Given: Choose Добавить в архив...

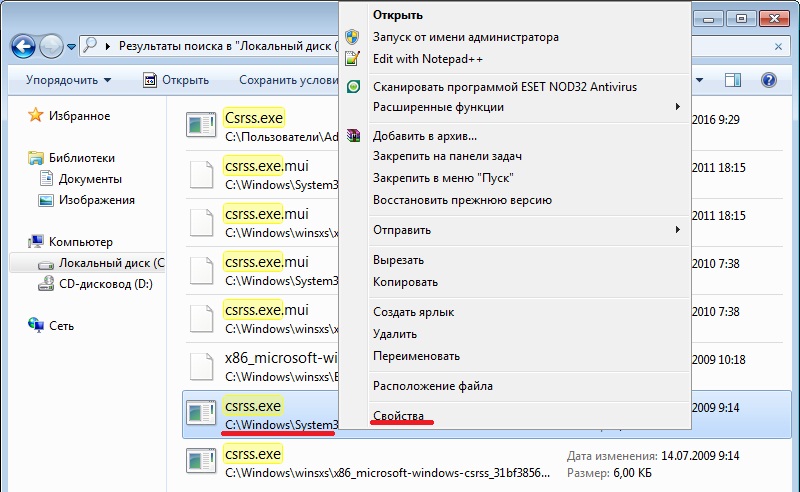Looking at the screenshot, I should pyautogui.click(x=424, y=136).
